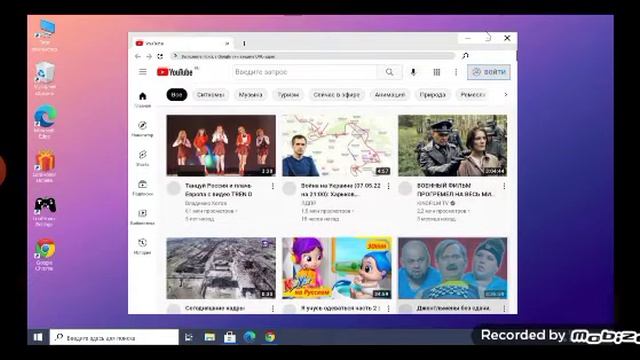640x360 pixels.
Task: Reload the page with the refresh icon
Action: tap(160, 56)
